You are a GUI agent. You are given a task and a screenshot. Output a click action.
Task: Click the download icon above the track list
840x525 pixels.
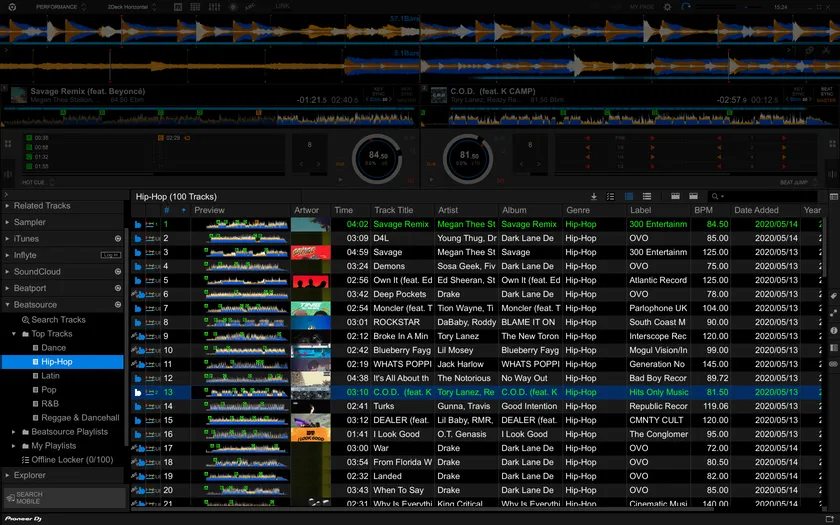coord(594,197)
